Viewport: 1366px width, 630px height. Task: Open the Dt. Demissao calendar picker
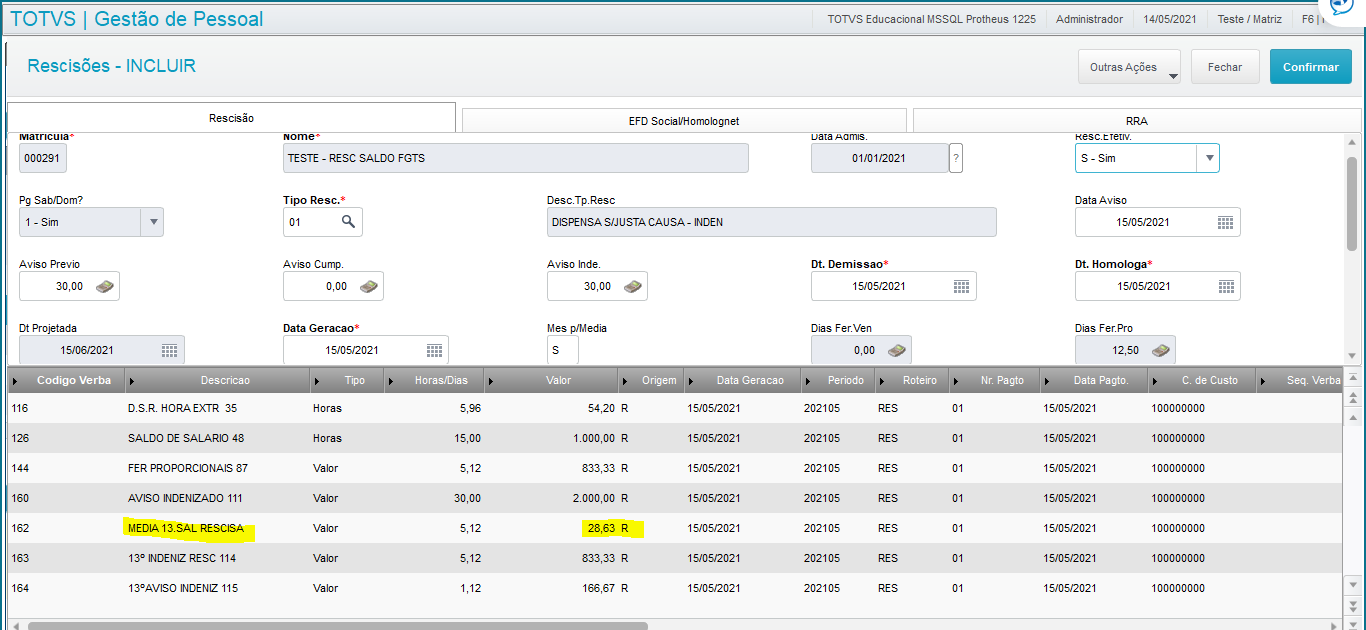tap(961, 286)
